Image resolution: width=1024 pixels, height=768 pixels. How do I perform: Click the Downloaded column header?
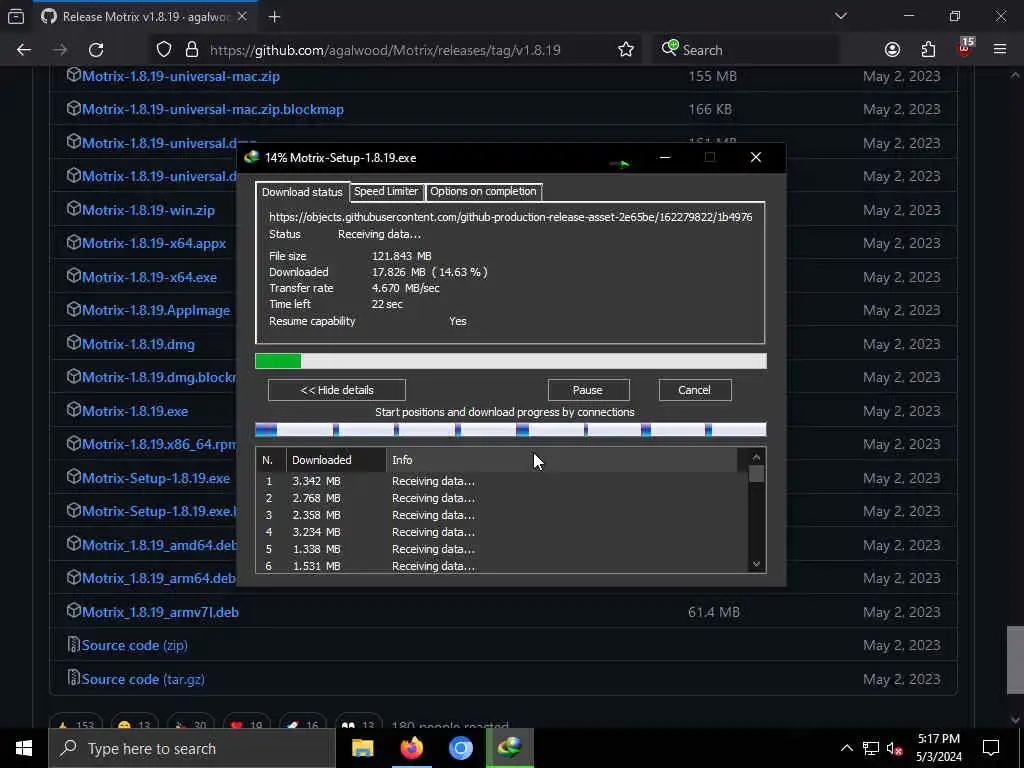[x=336, y=460]
